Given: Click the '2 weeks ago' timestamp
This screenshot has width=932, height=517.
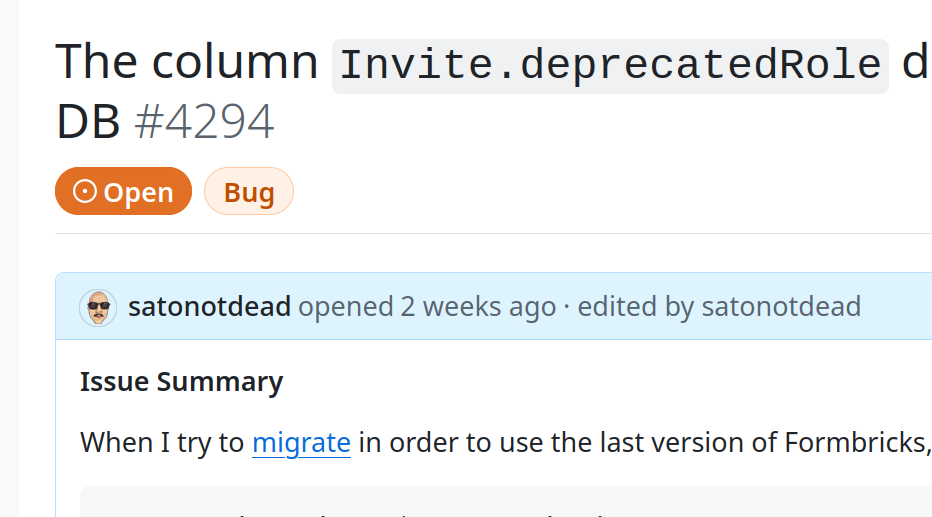Looking at the screenshot, I should click(478, 306).
